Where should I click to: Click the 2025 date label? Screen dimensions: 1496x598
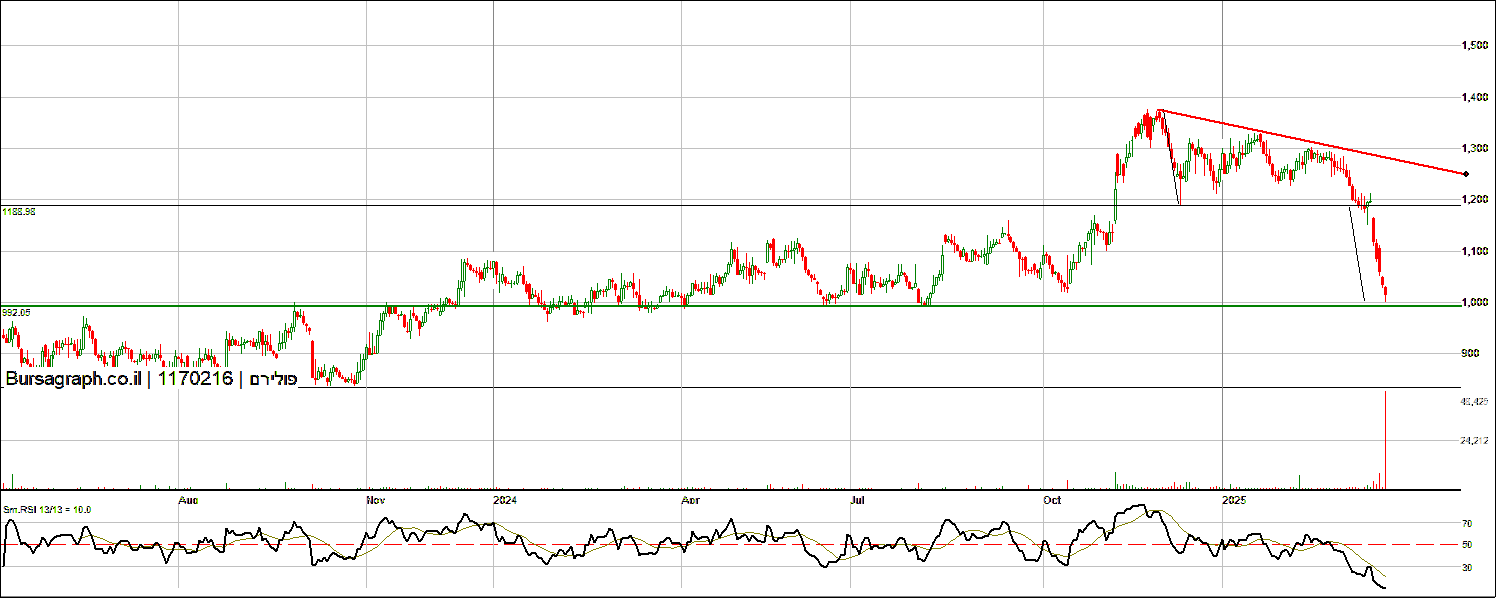(x=1234, y=498)
